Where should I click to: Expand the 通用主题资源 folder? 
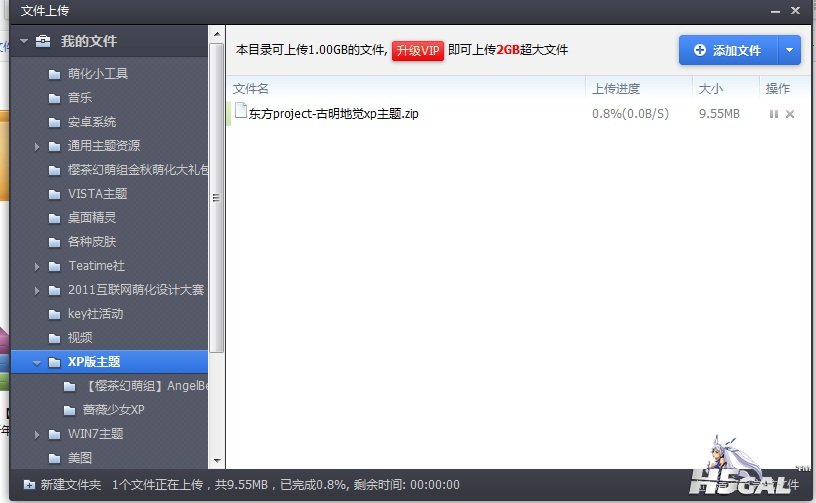[x=37, y=146]
